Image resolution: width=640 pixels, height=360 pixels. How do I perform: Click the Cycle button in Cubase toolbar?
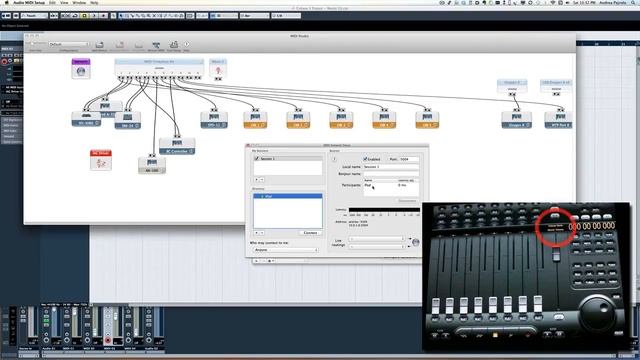(x=75, y=16)
